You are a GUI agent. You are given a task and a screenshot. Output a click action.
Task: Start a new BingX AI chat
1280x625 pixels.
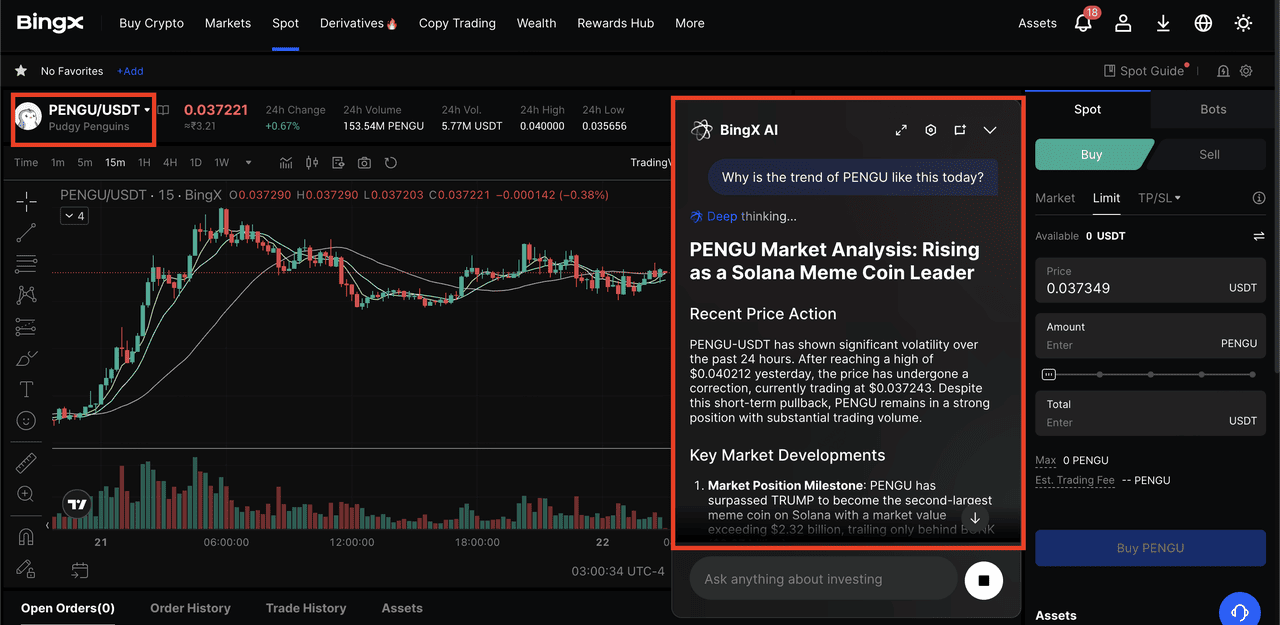pos(960,130)
